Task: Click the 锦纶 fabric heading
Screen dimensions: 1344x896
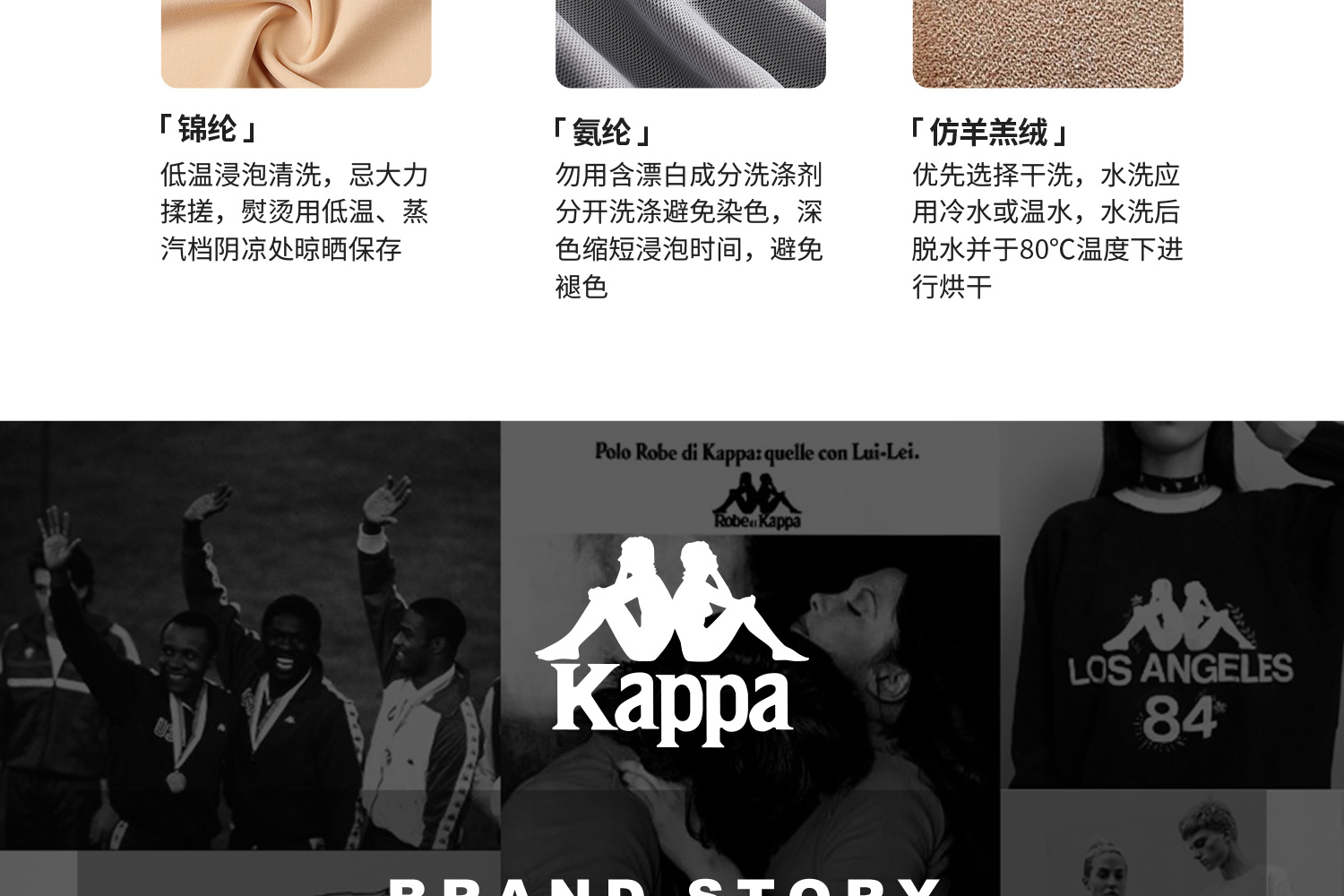Action: pos(207,129)
